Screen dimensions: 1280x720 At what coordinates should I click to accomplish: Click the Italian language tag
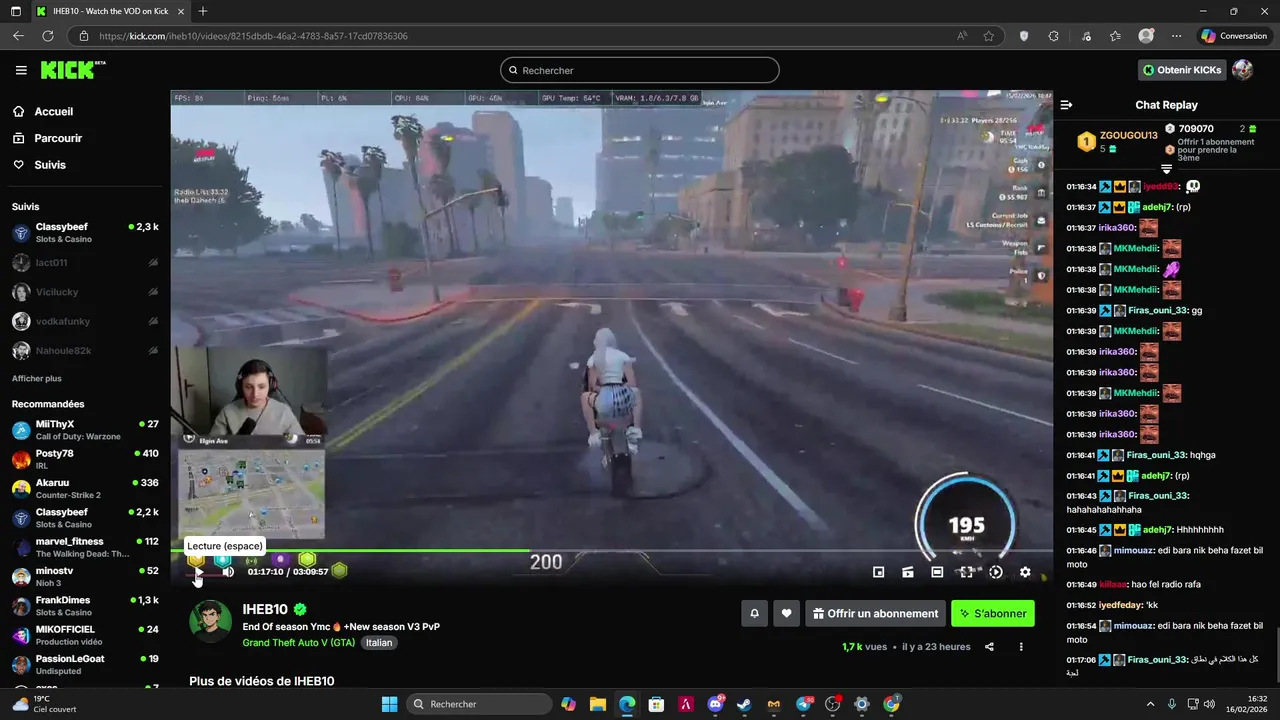[379, 643]
